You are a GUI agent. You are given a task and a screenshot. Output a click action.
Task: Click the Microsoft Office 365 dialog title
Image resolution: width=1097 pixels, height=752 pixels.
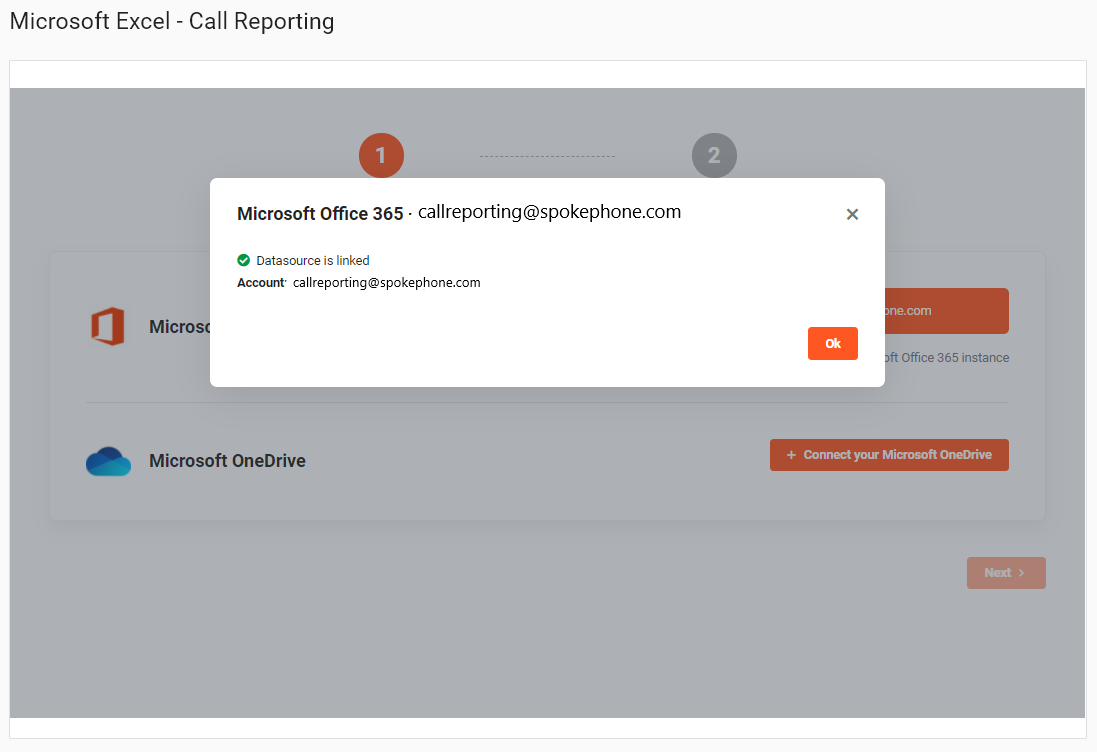coord(320,213)
